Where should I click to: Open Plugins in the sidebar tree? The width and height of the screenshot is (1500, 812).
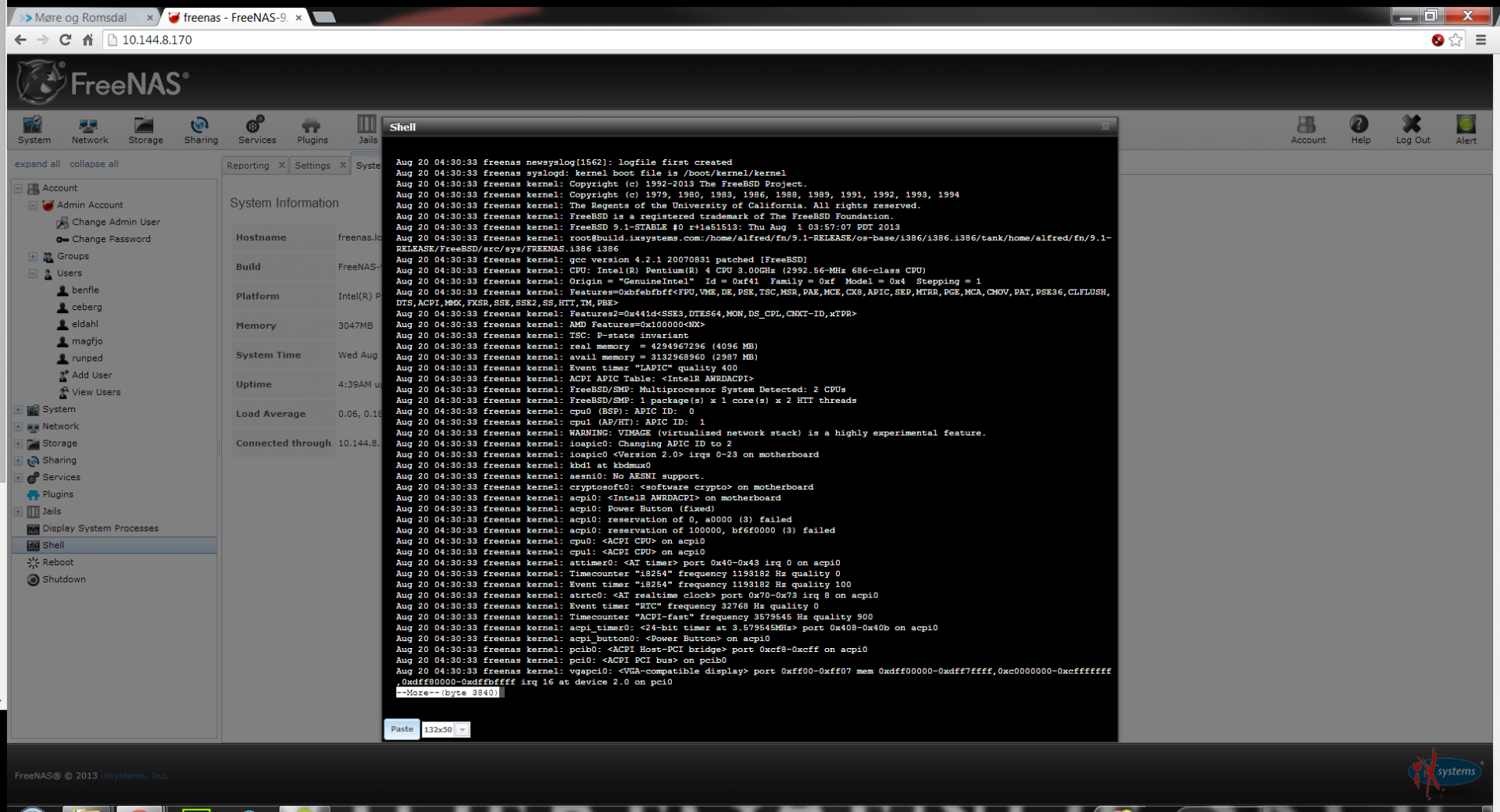(57, 494)
